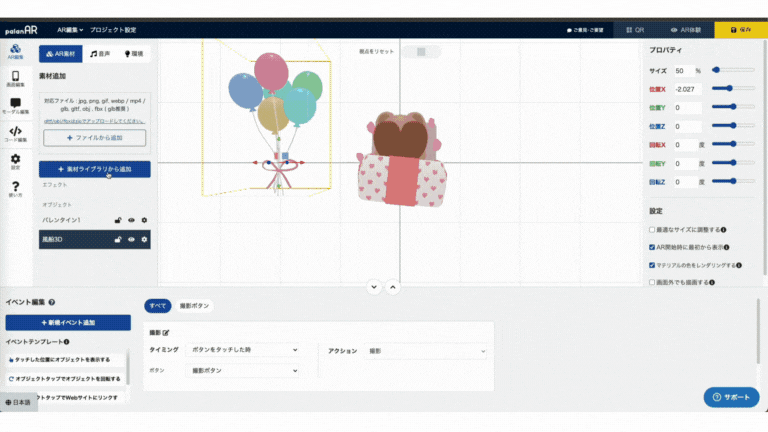768x432 pixels.
Task: Open 設定 gear icon in left sidebar
Action: point(16,160)
